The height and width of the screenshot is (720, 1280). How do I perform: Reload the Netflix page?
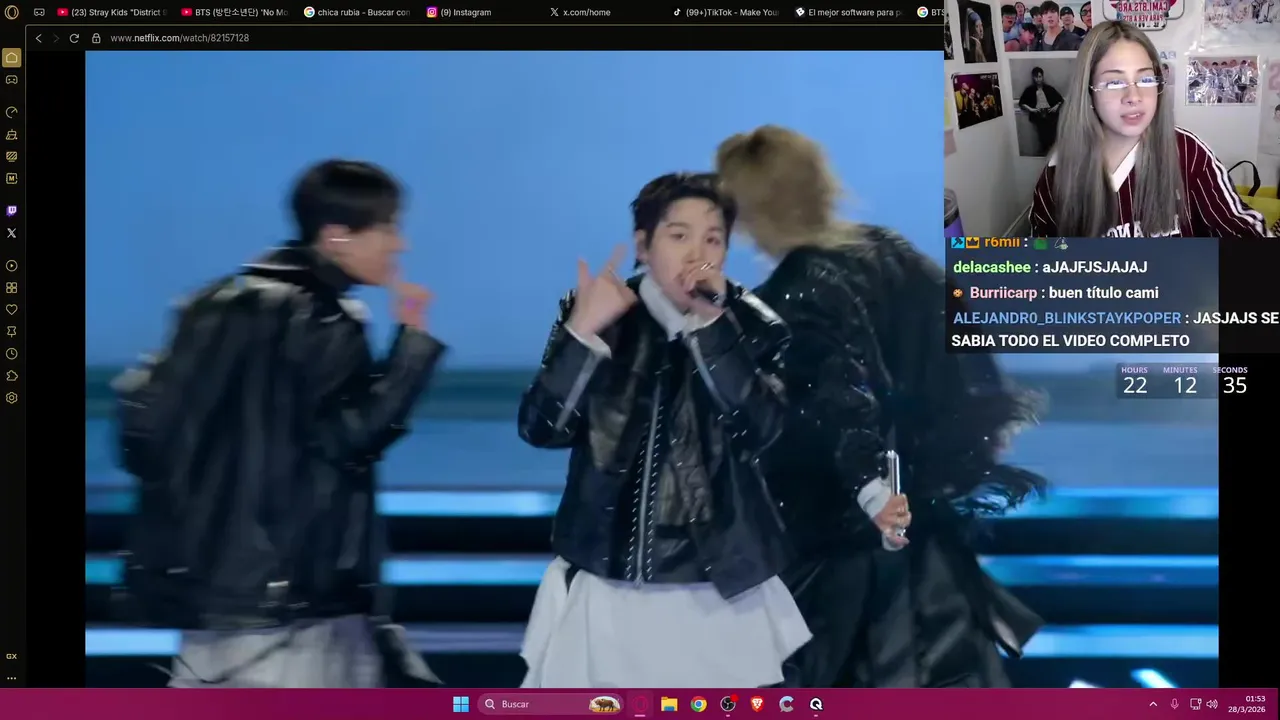point(74,38)
